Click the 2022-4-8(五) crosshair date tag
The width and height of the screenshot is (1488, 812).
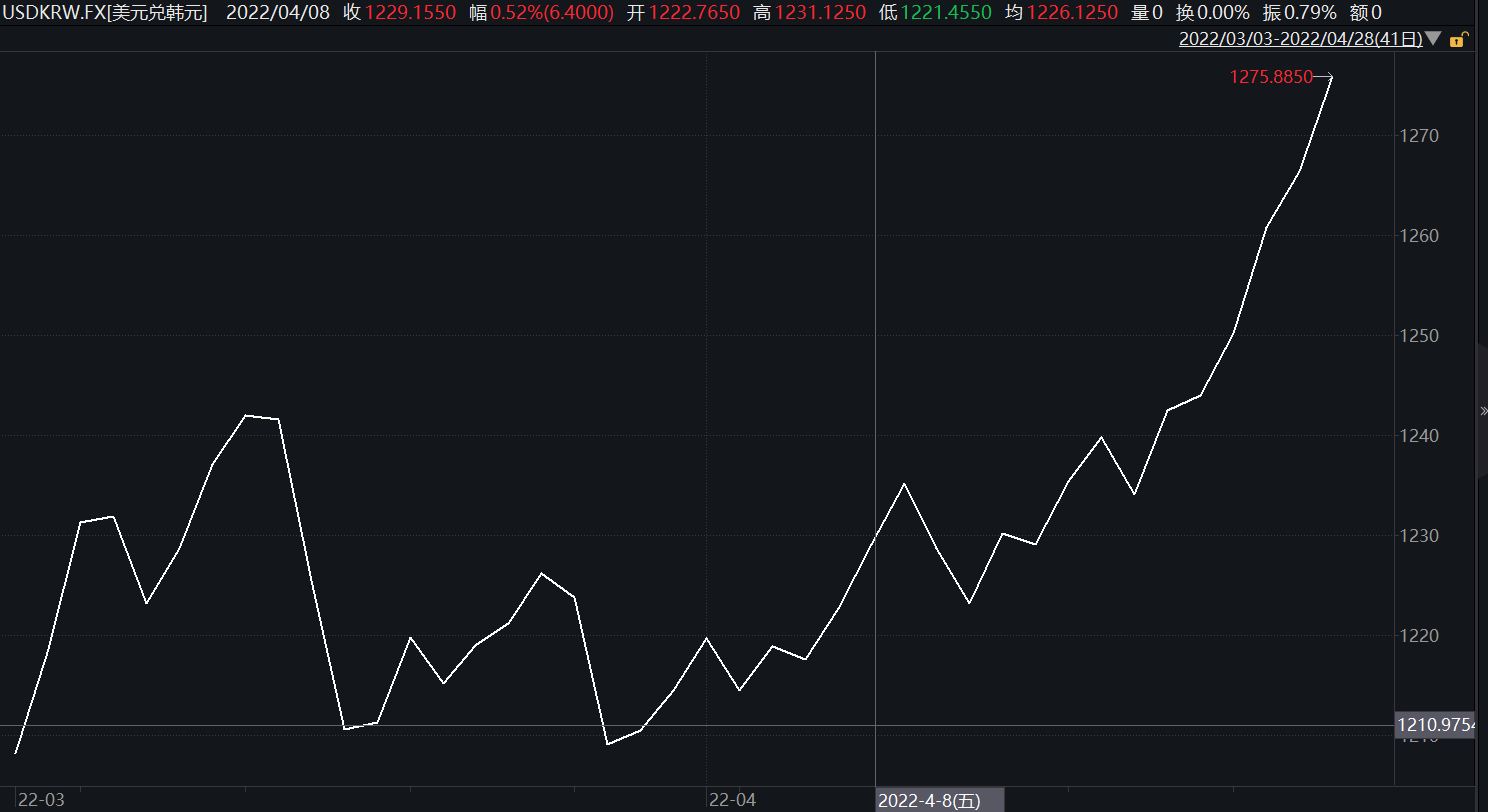929,801
